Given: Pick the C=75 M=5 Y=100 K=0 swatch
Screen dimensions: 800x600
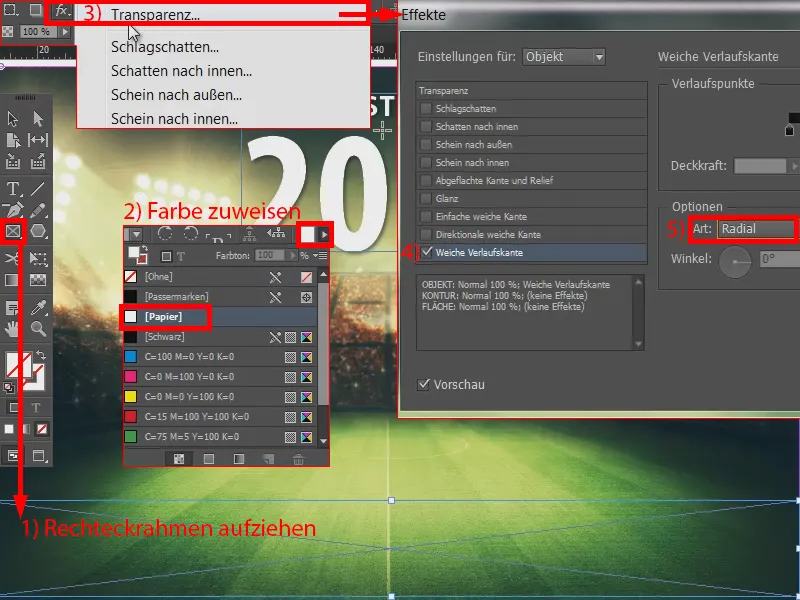Looking at the screenshot, I should (219, 437).
